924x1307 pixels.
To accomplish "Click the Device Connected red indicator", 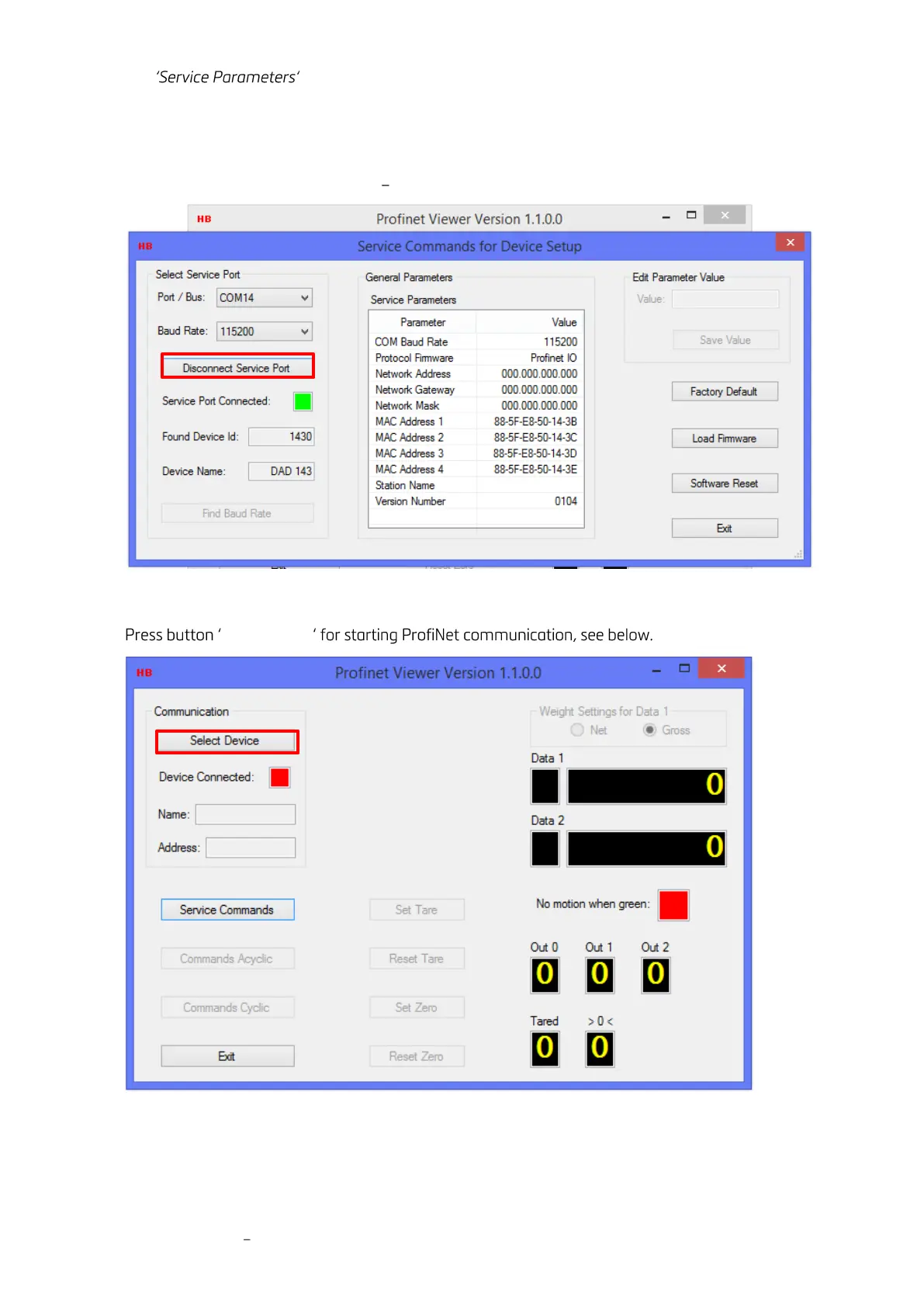I will [279, 777].
